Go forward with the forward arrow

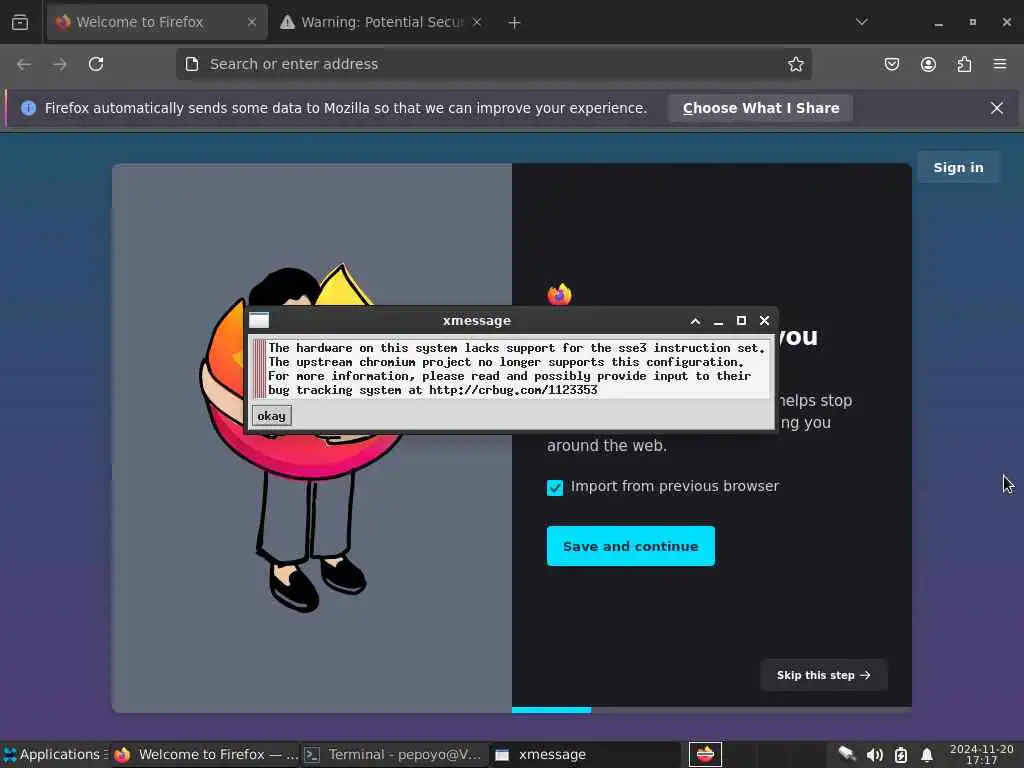coord(59,64)
